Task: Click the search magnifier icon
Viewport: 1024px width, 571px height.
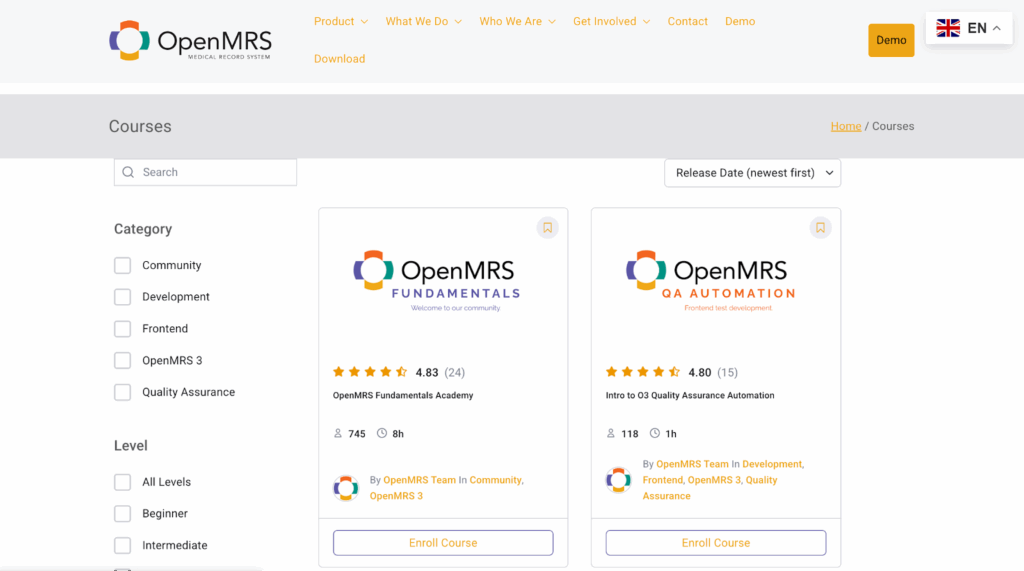Action: coord(128,172)
